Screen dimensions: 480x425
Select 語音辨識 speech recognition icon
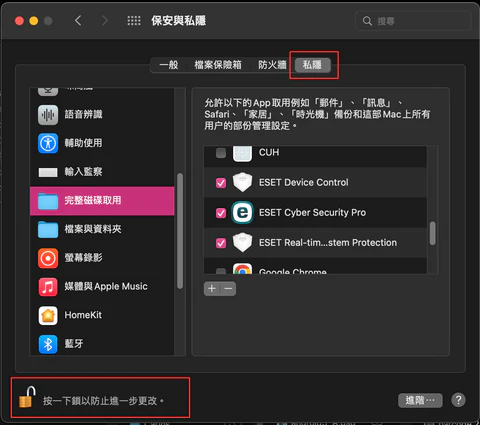coord(48,115)
